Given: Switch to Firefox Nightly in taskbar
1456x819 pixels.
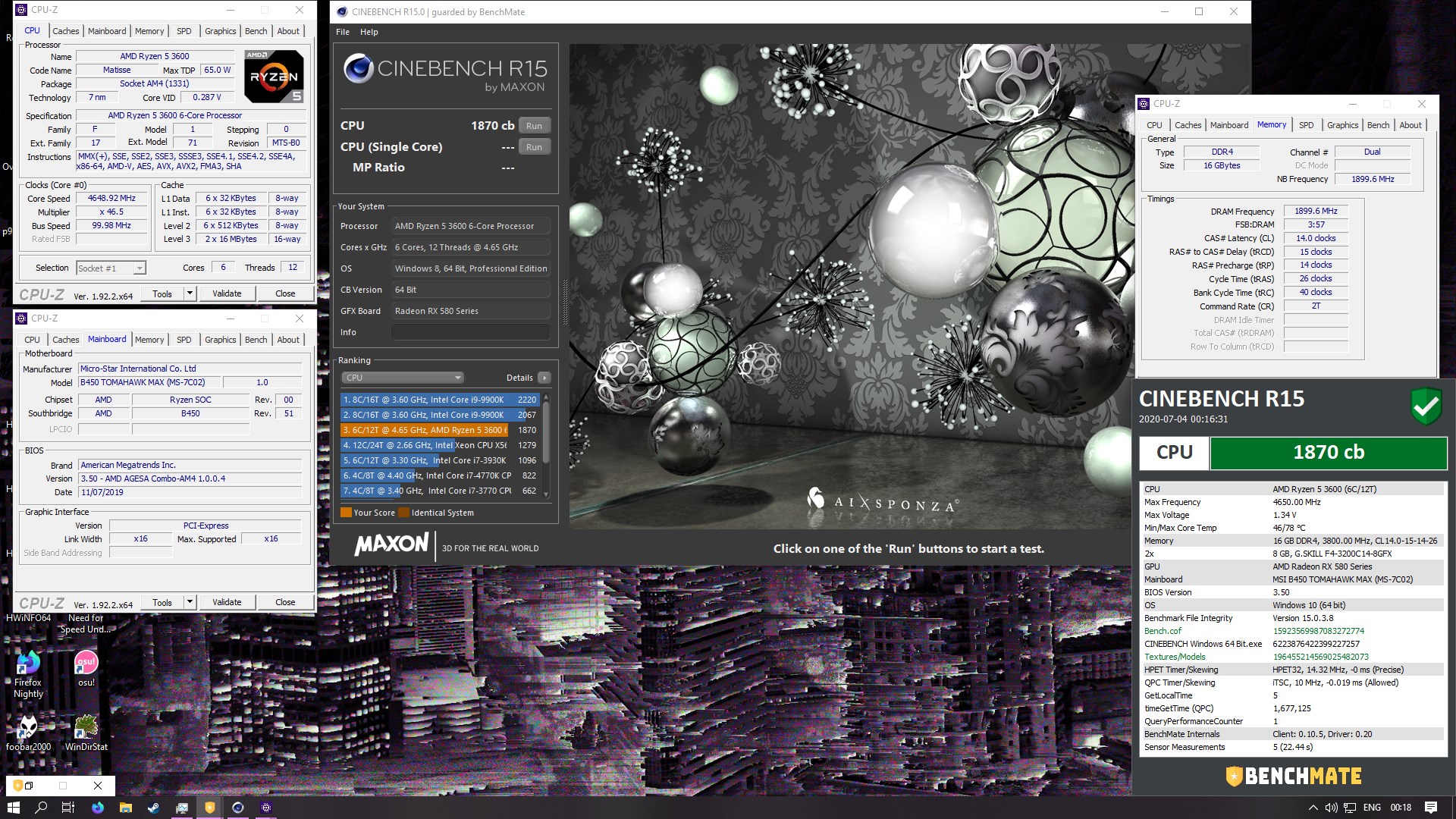Looking at the screenshot, I should click(98, 808).
